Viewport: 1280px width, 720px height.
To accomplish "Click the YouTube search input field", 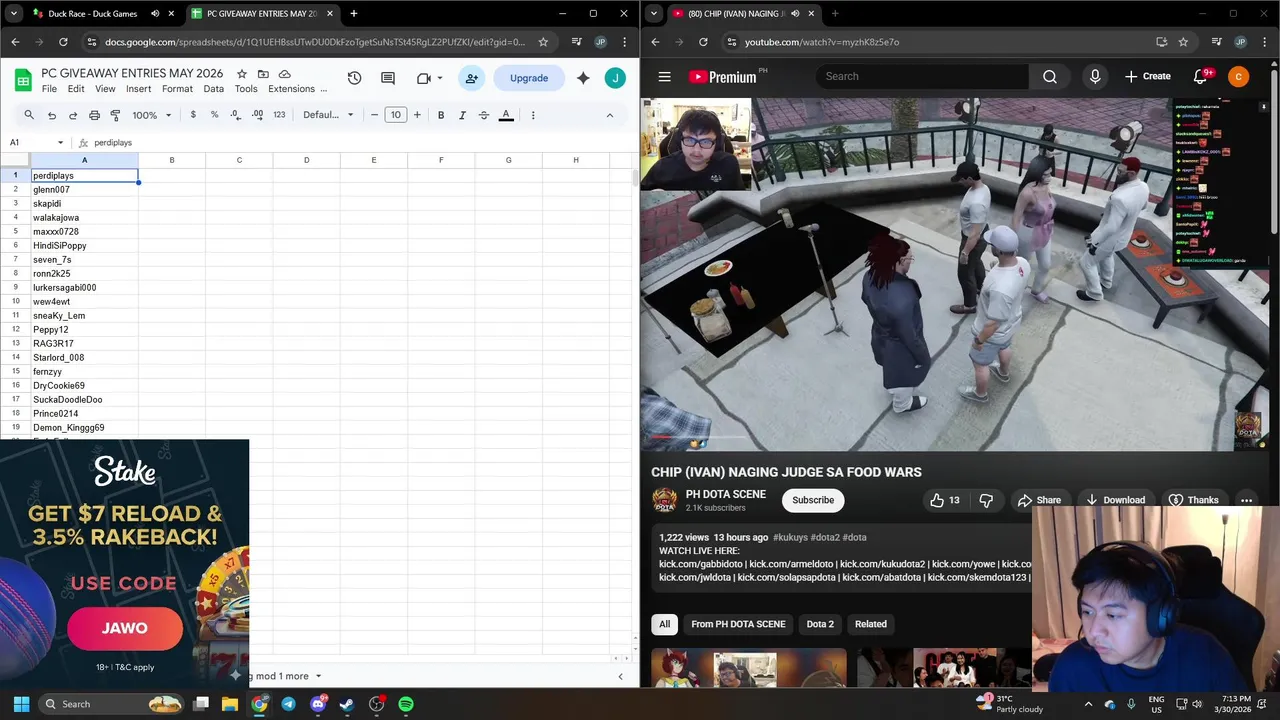I will (922, 77).
